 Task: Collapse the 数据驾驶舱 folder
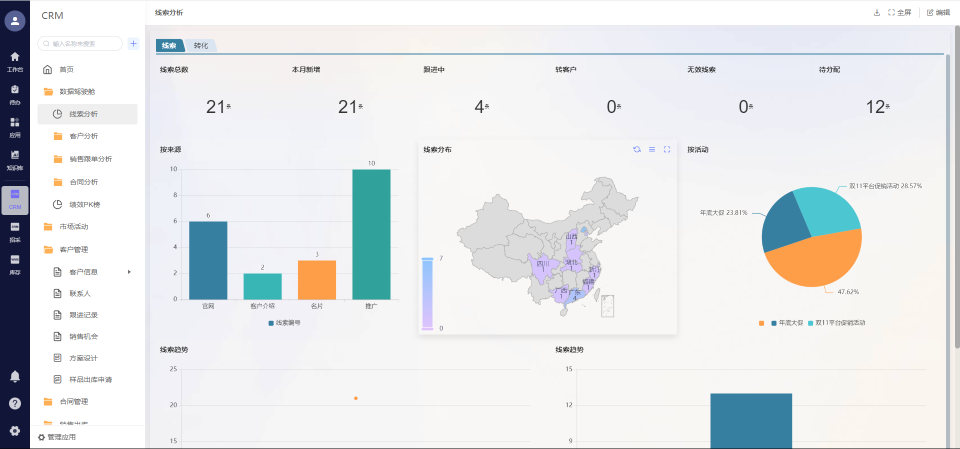coord(80,91)
